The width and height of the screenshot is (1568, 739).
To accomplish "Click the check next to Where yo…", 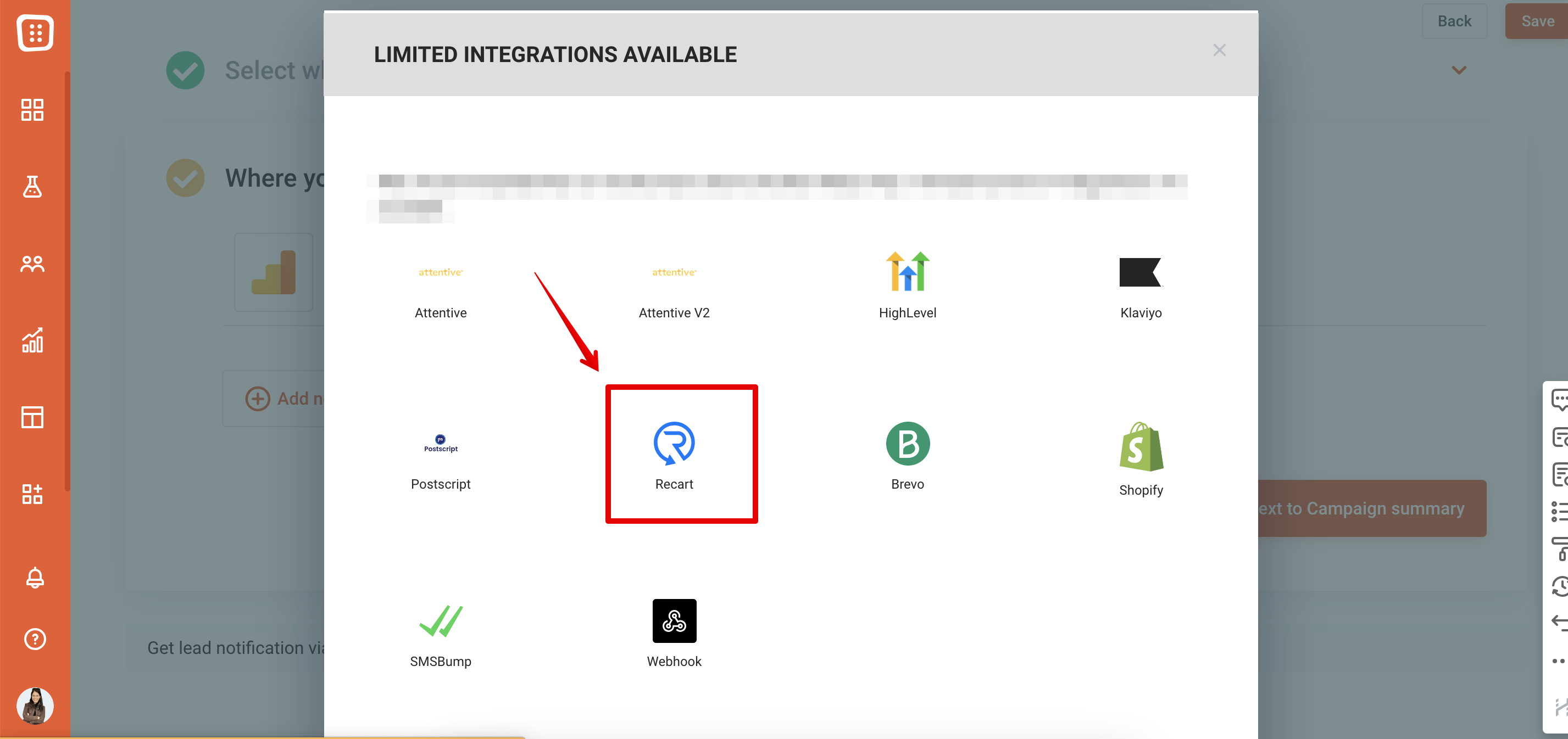I will pyautogui.click(x=185, y=177).
